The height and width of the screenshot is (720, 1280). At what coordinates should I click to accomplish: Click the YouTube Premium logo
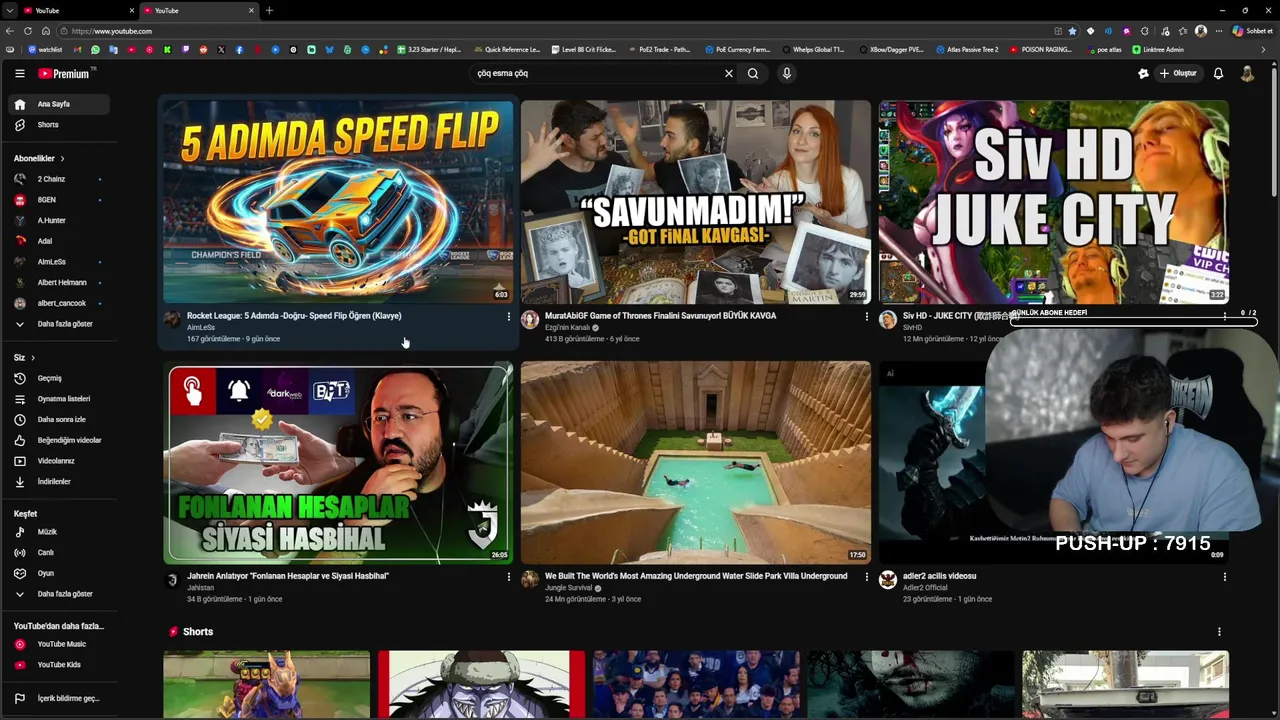66,73
